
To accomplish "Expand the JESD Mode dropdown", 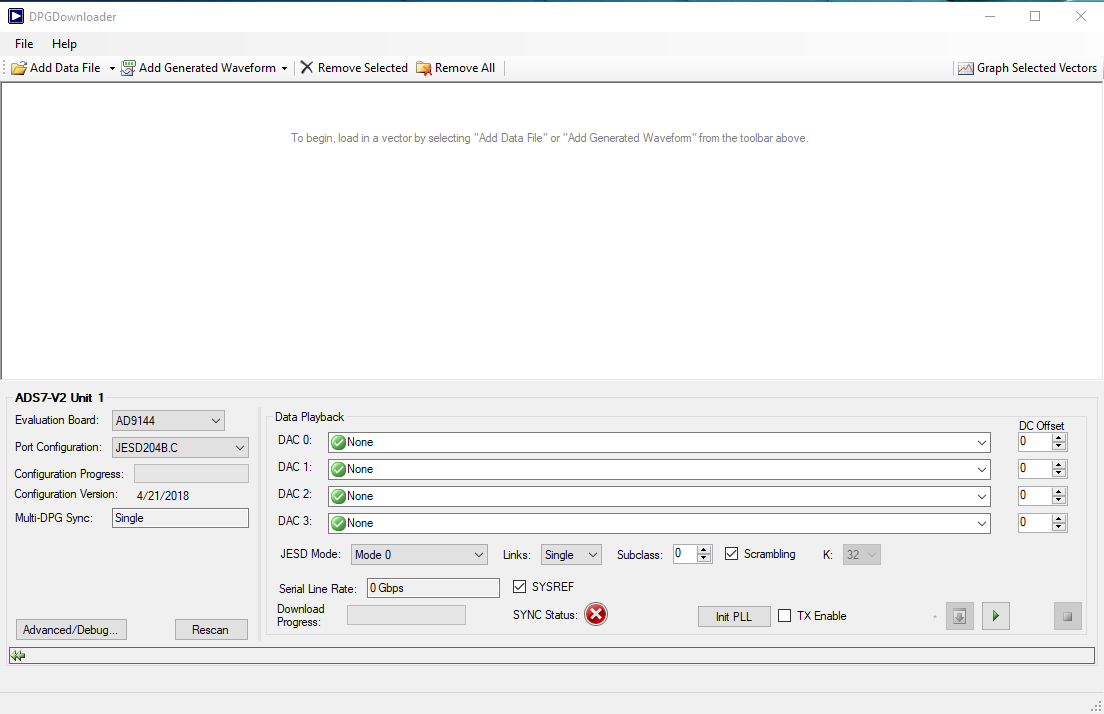I will tap(419, 555).
